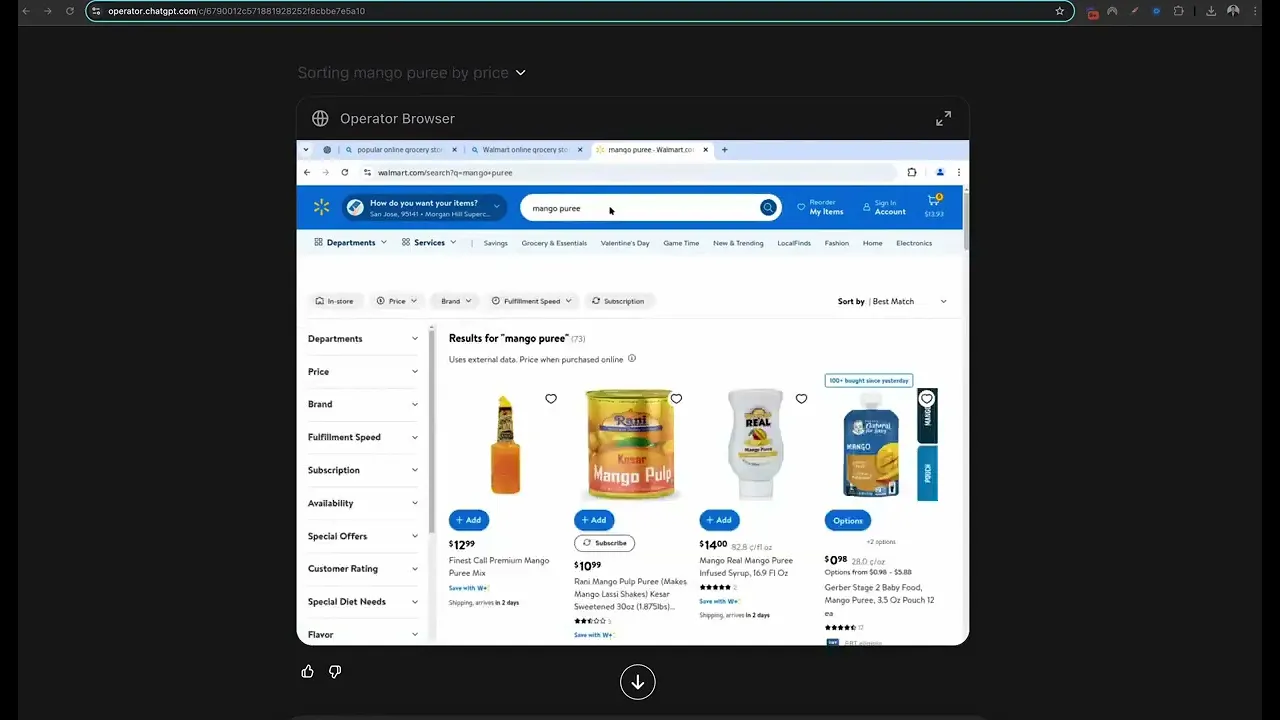
Task: Add Rani Mango Pulp Puree to cart
Action: tap(594, 520)
